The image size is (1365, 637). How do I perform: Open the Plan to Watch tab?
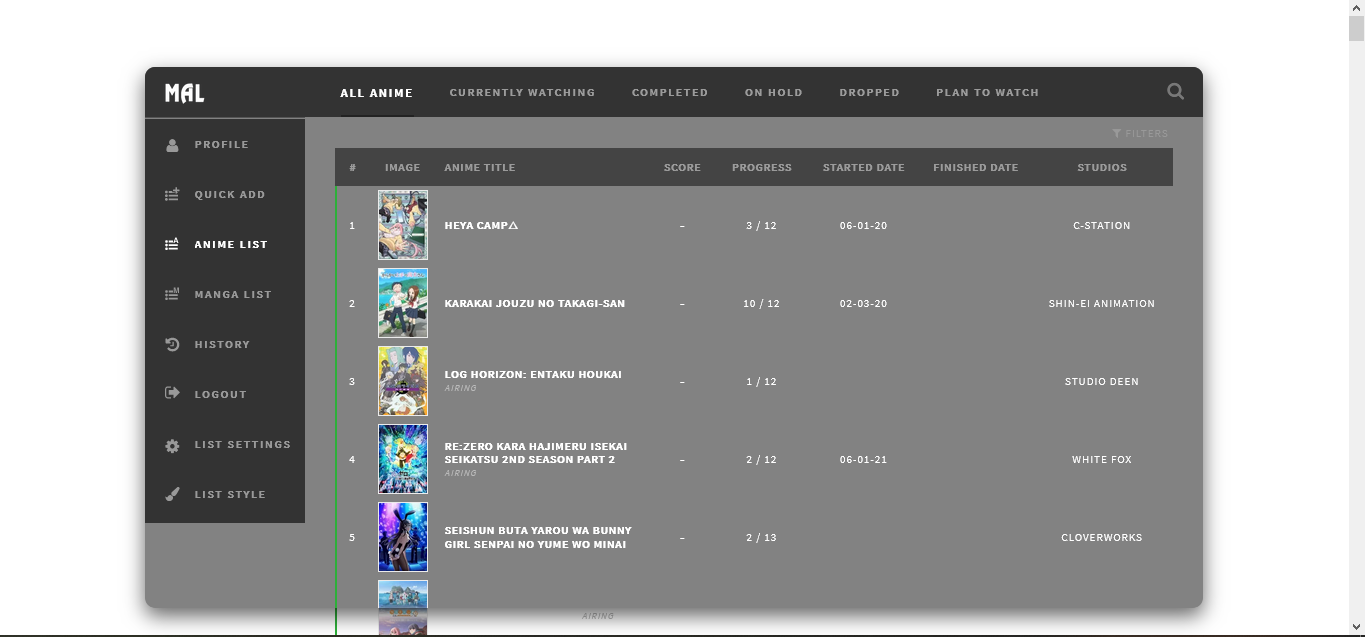(x=987, y=93)
